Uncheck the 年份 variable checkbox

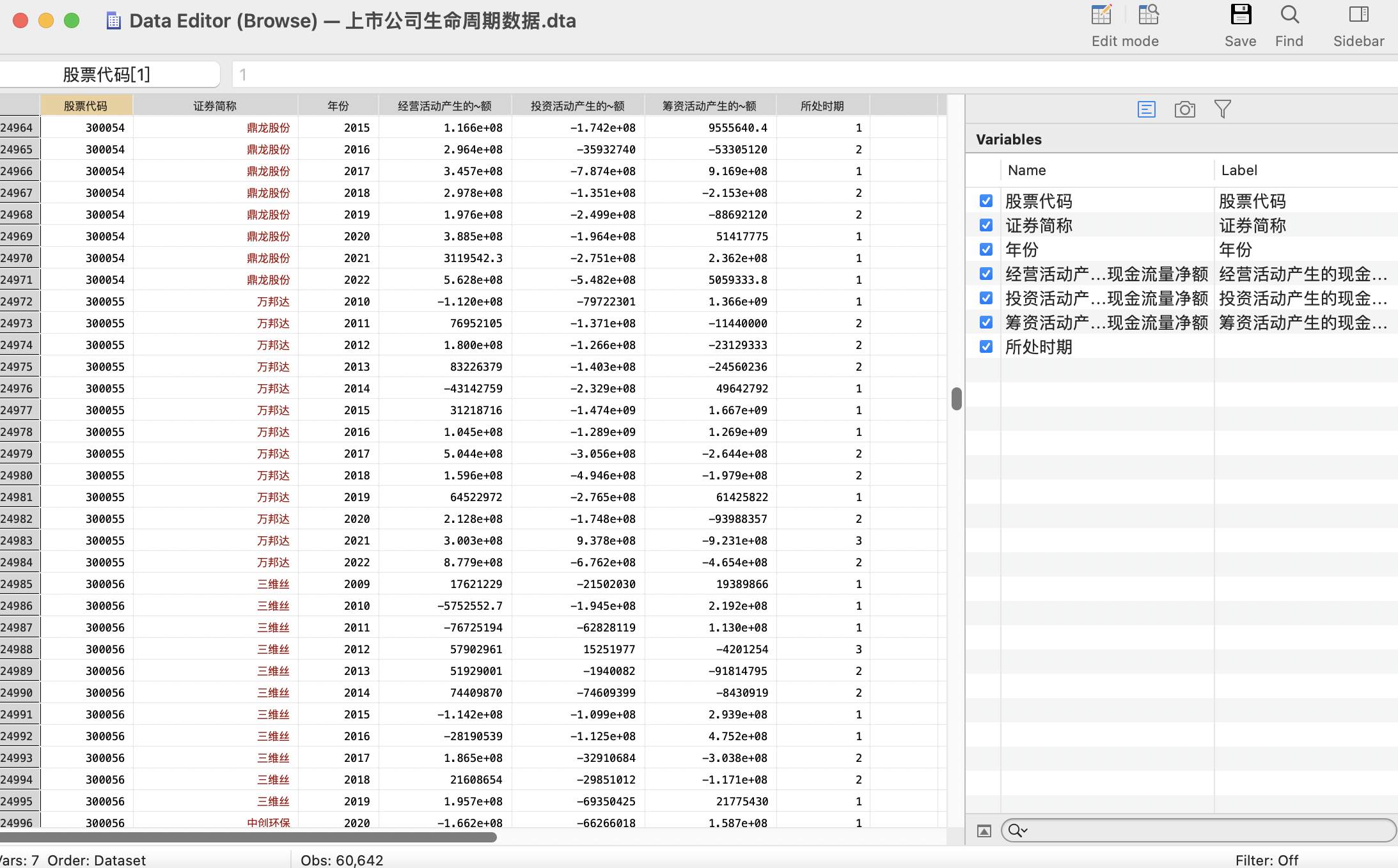[986, 250]
